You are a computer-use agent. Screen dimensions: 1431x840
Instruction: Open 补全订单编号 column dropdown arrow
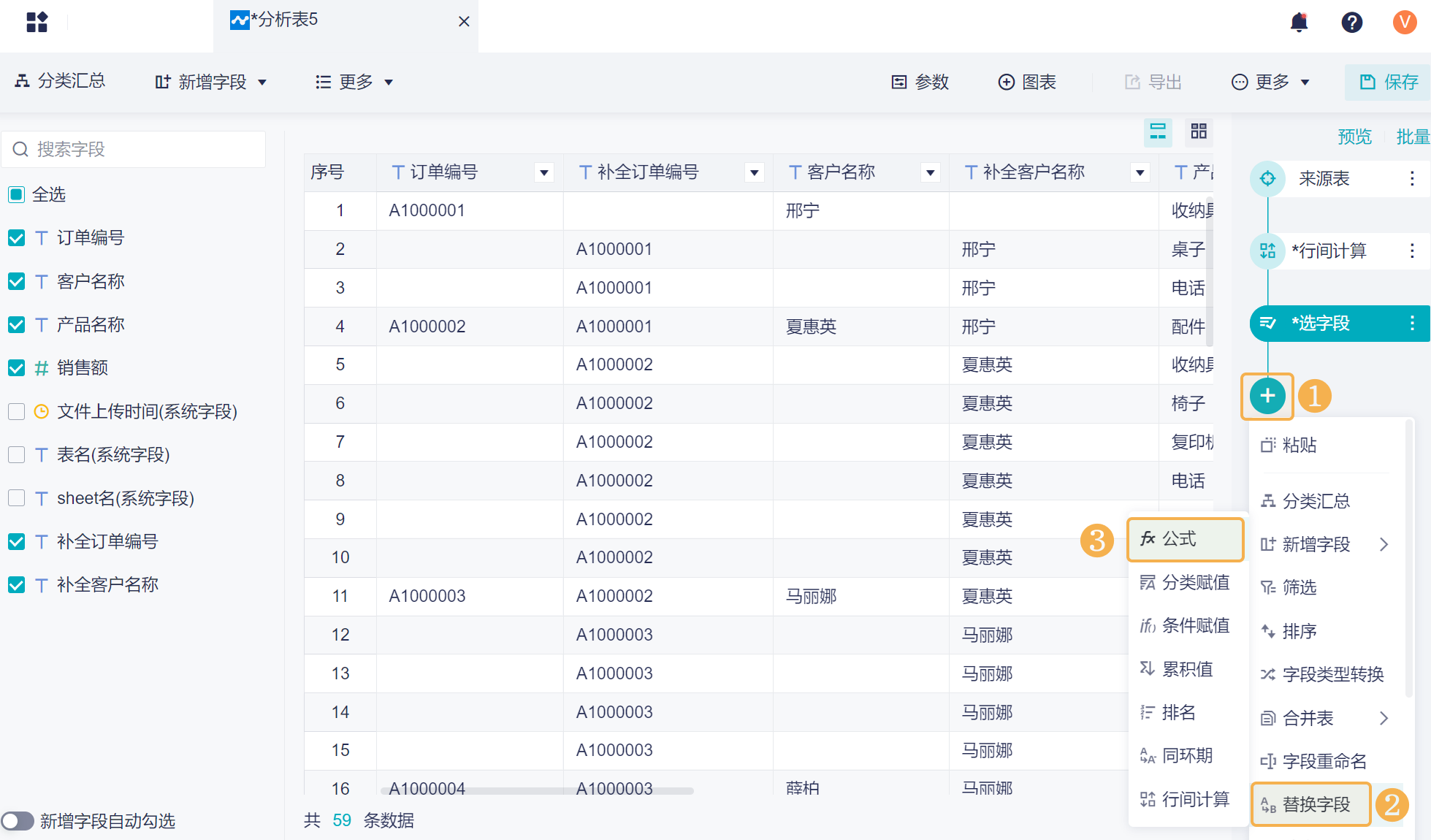754,172
